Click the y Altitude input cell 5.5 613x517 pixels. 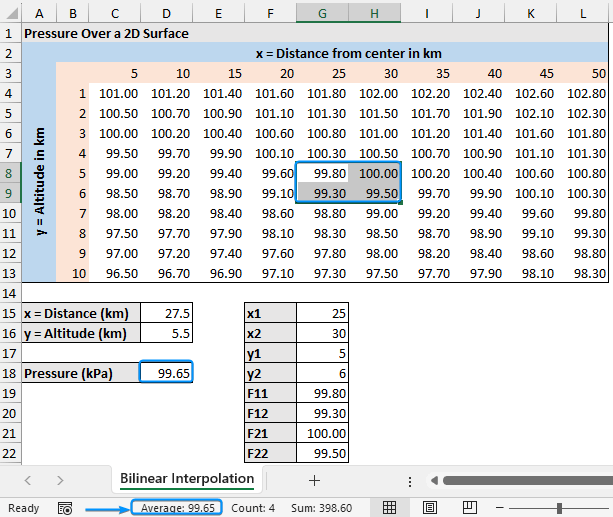(x=167, y=333)
